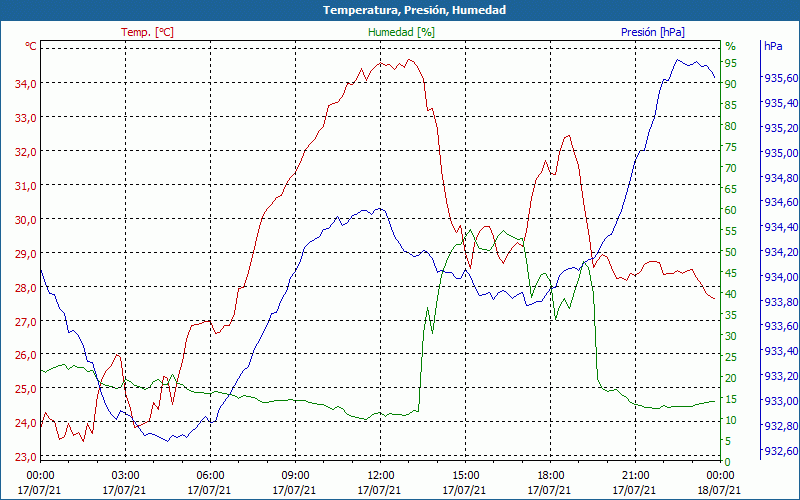Click pressure axis value "935,00"
The height and width of the screenshot is (500, 800).
coord(781,153)
